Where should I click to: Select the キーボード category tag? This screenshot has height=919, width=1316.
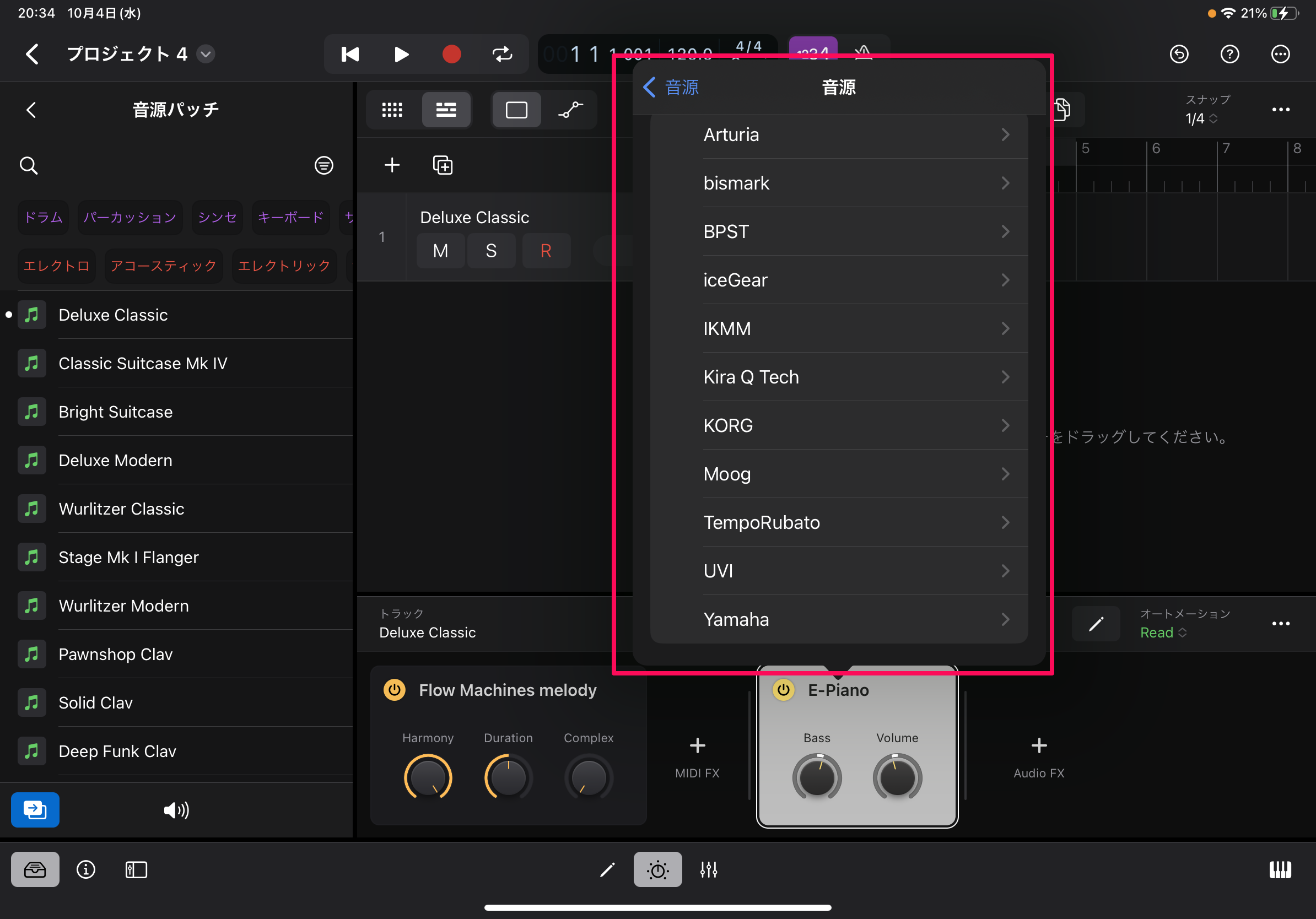290,218
